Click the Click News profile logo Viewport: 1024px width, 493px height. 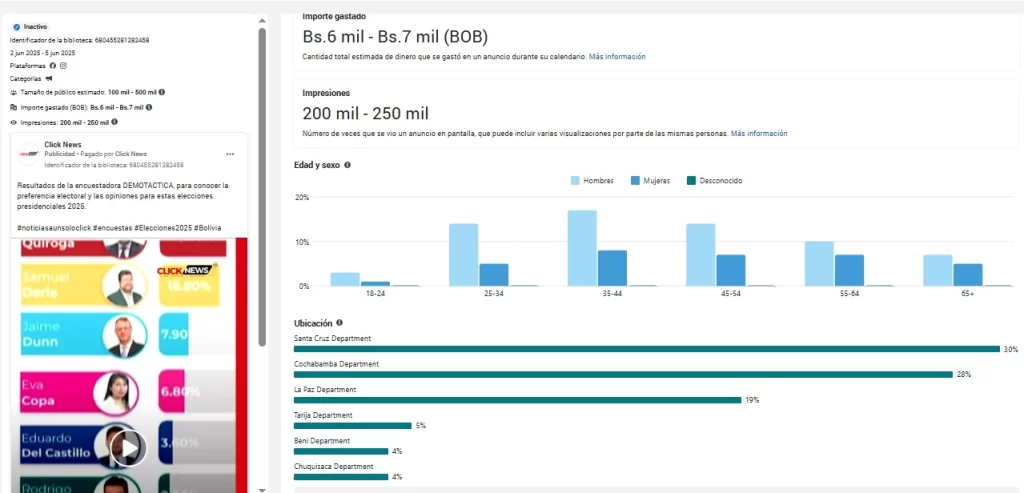click(x=29, y=152)
